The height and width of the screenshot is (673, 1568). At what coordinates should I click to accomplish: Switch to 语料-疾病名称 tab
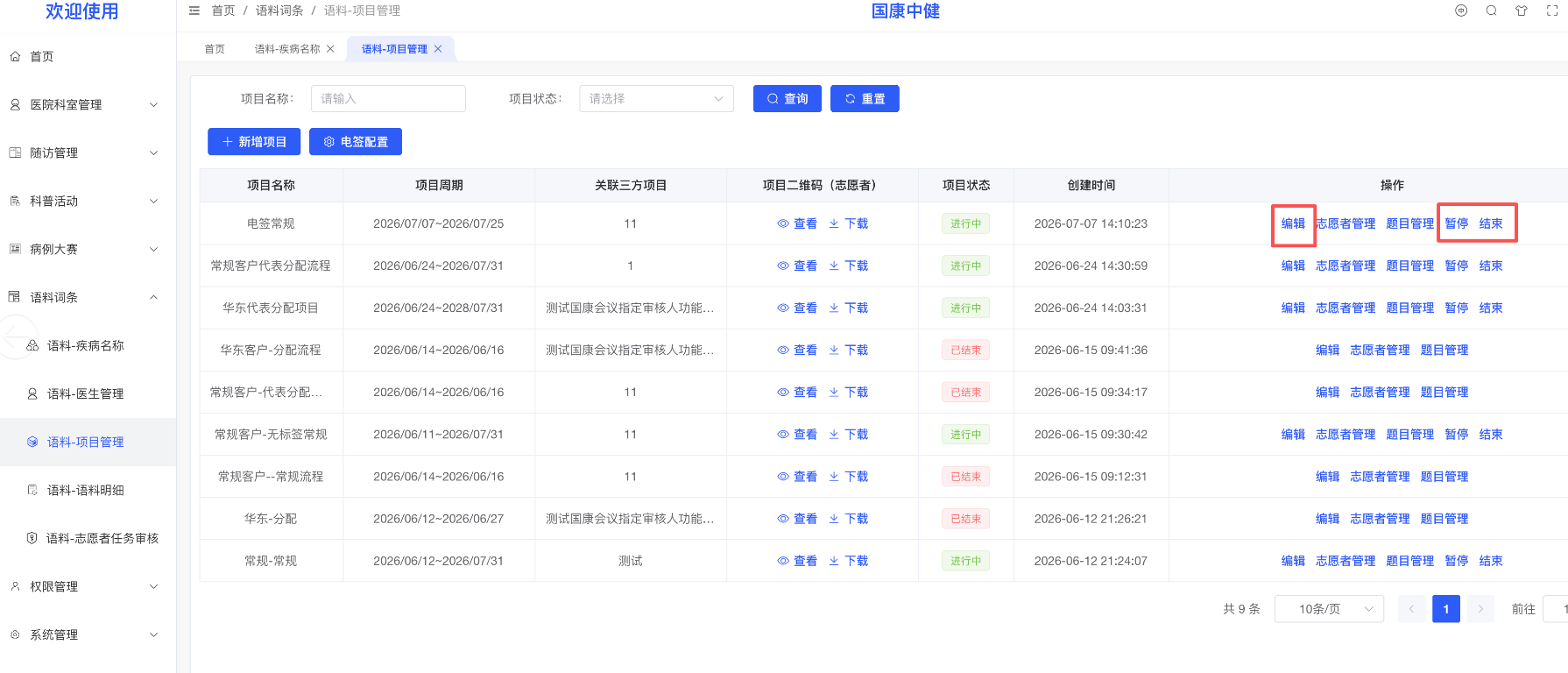tap(287, 49)
